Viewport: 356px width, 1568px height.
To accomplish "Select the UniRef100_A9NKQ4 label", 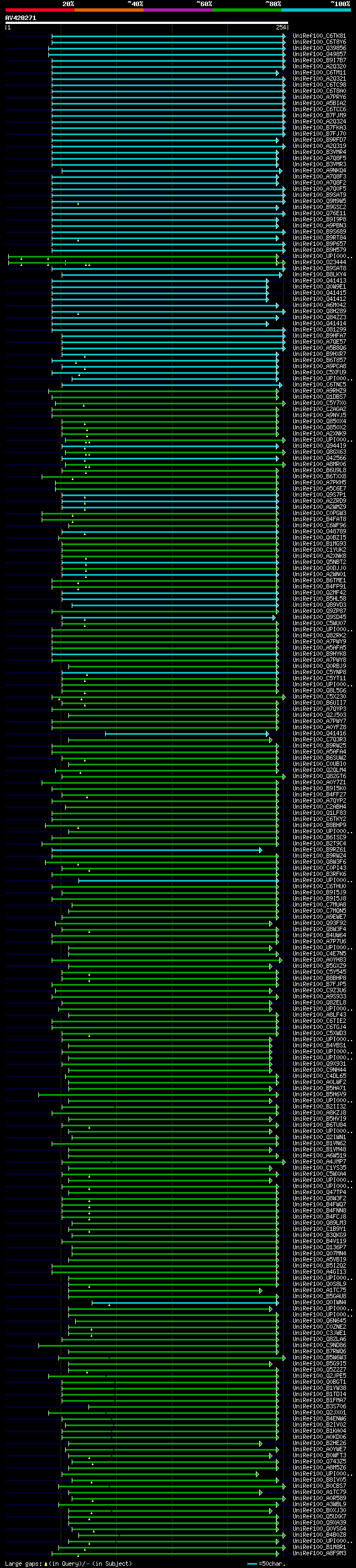I will coord(319,170).
